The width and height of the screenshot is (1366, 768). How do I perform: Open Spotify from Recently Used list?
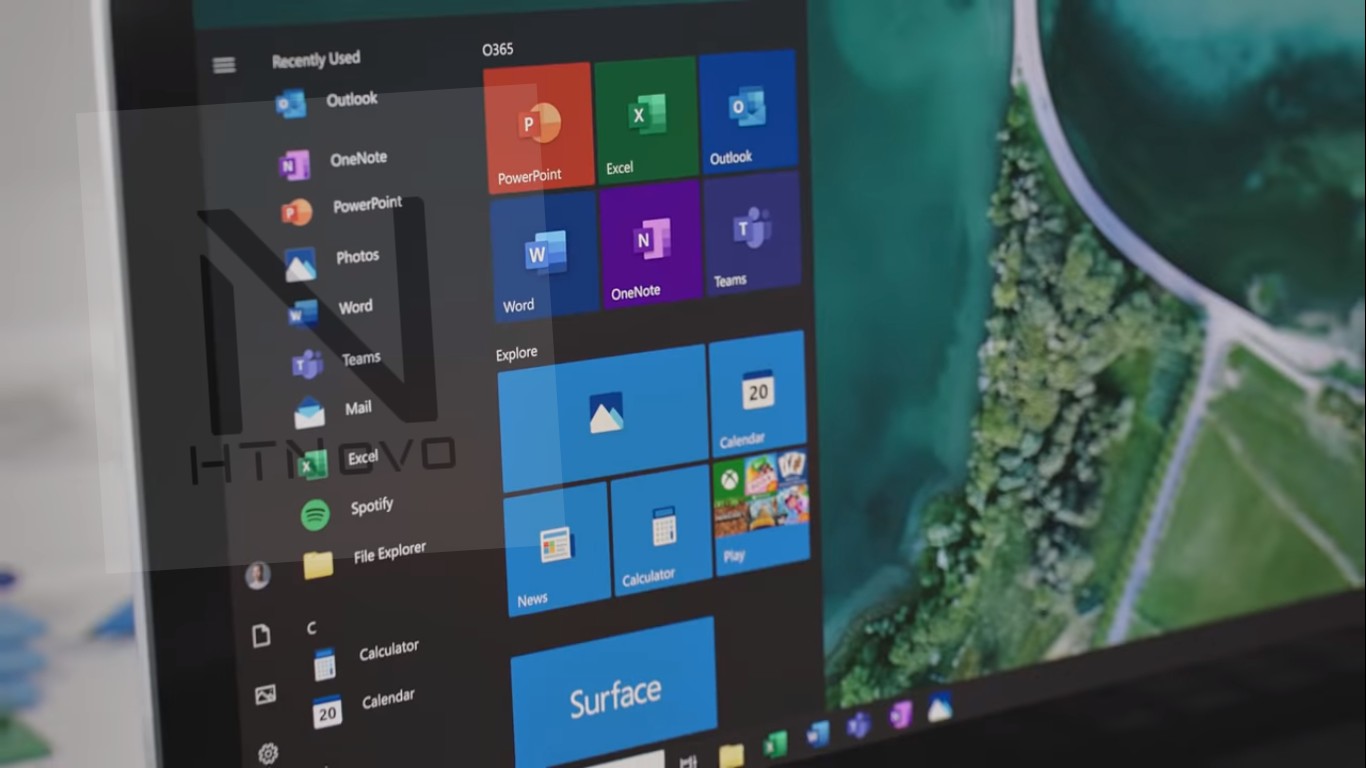point(348,510)
